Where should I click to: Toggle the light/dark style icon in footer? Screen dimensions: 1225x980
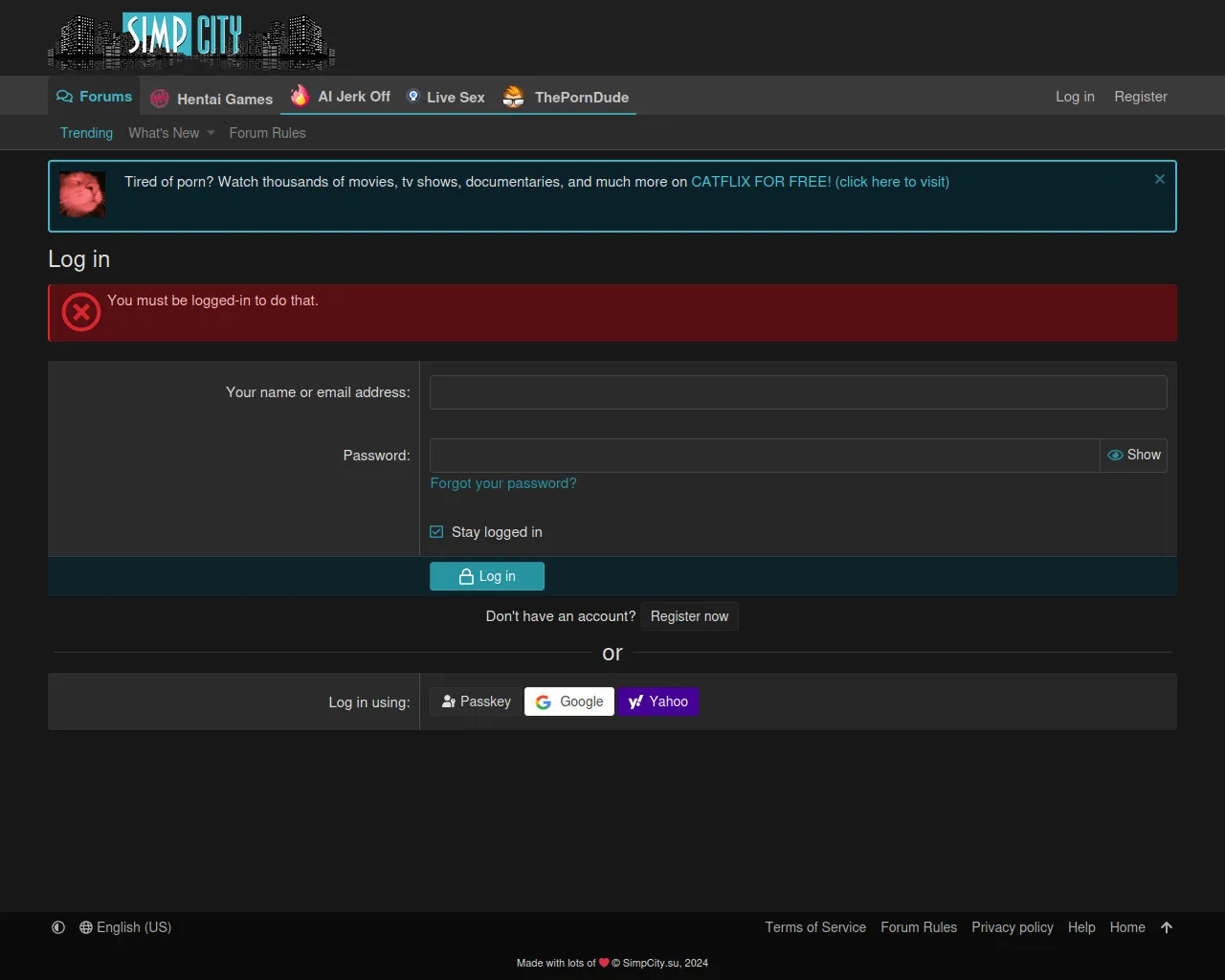click(58, 927)
